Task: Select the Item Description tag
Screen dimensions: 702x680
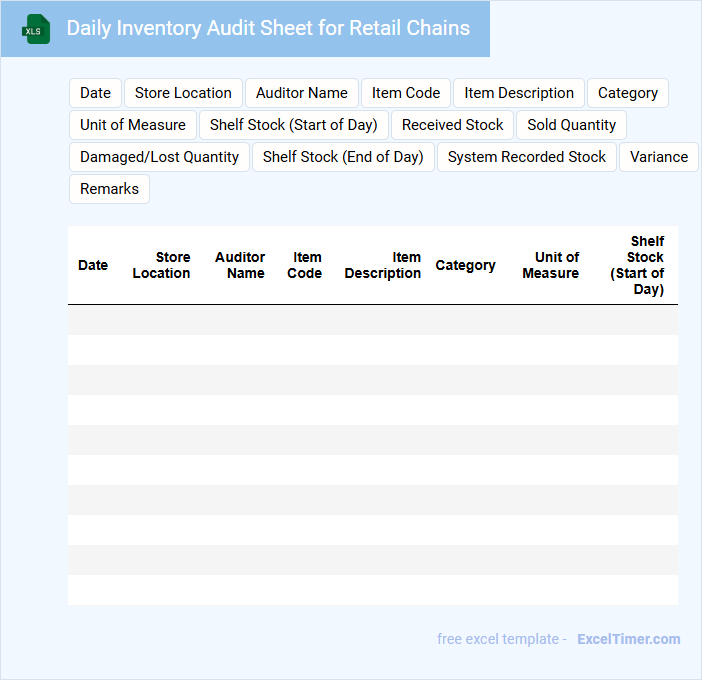Action: point(518,93)
